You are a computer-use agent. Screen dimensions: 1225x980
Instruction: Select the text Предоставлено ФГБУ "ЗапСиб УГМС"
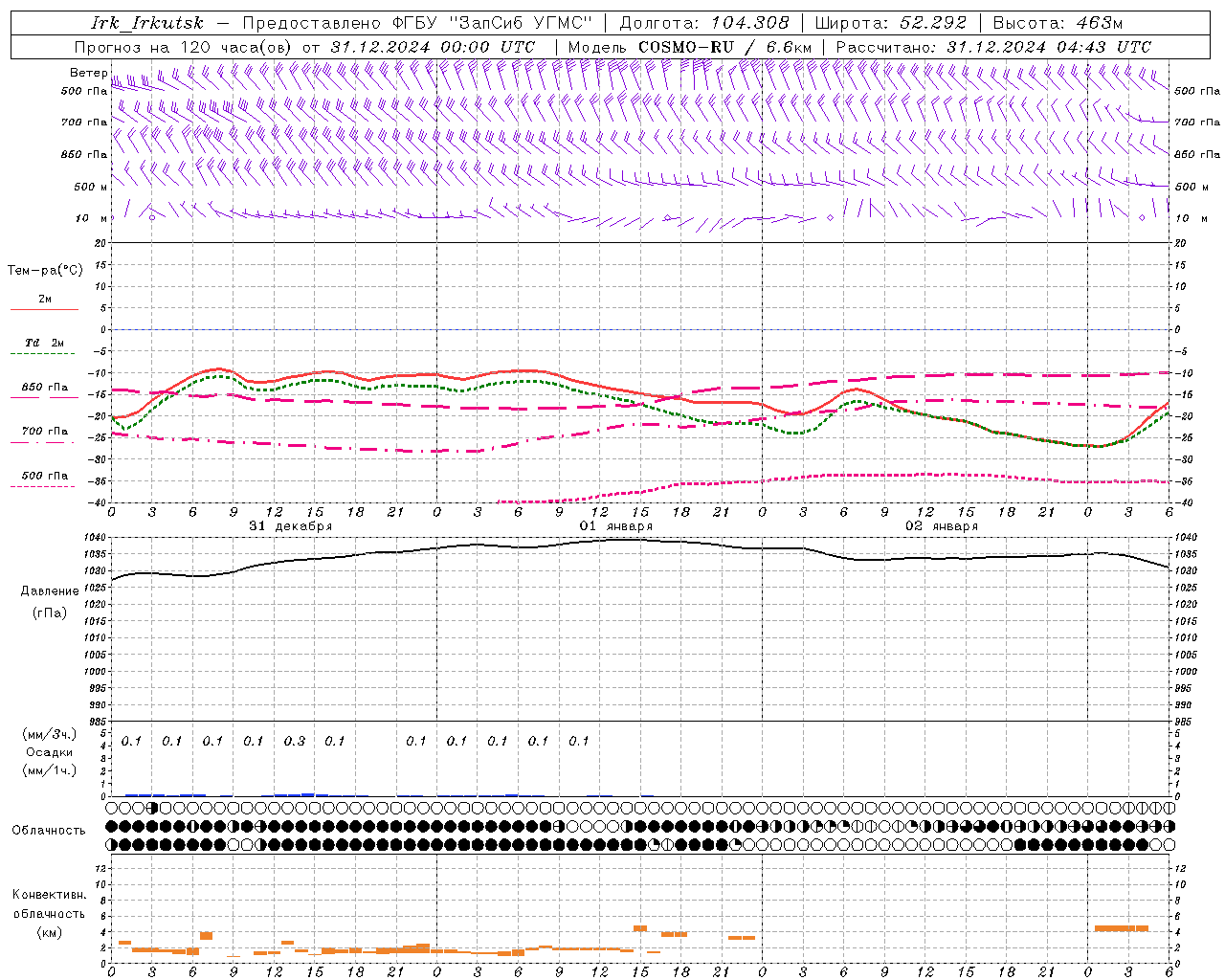(x=418, y=23)
